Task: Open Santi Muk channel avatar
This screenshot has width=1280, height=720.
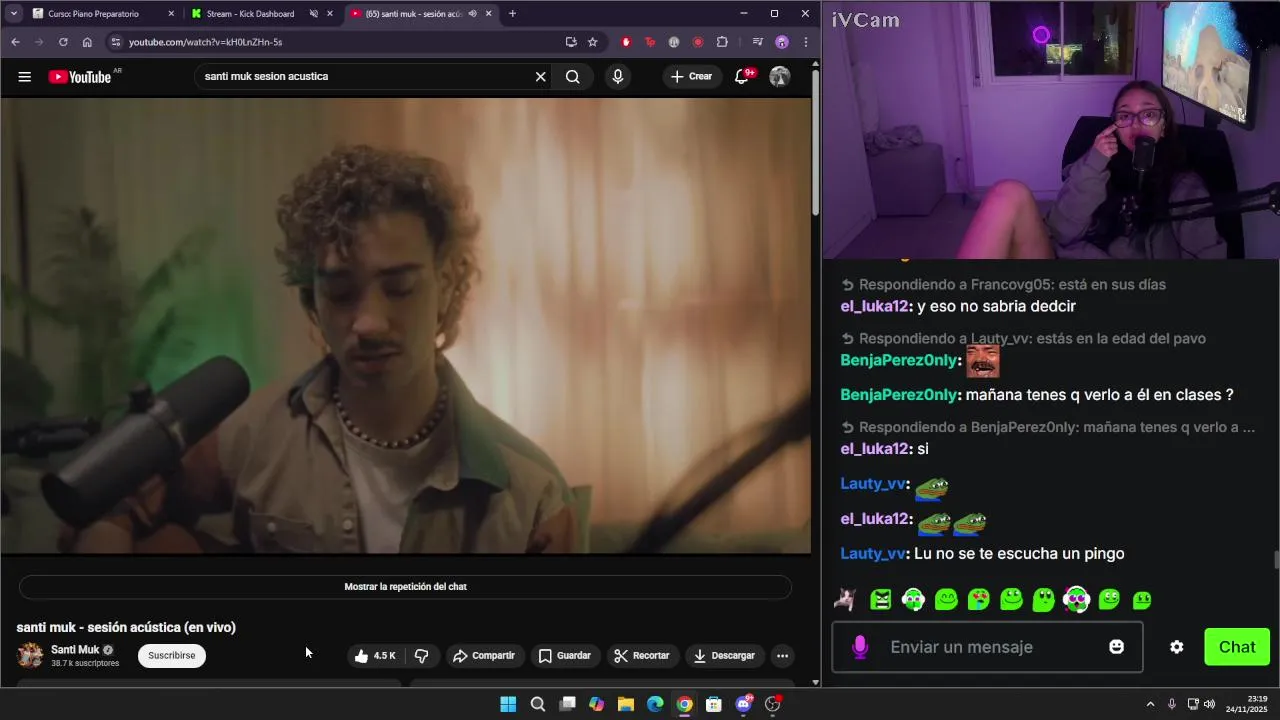Action: point(31,655)
